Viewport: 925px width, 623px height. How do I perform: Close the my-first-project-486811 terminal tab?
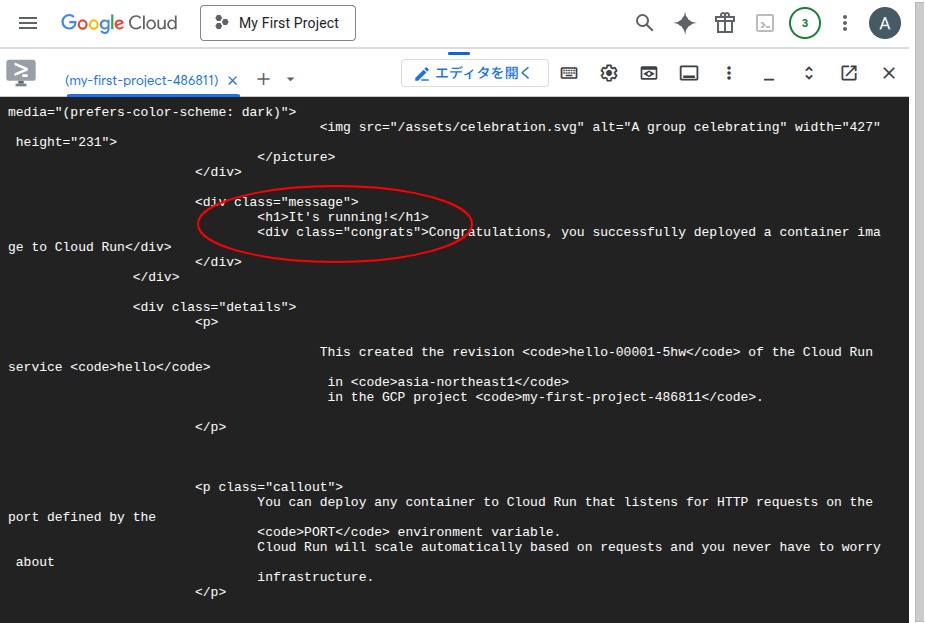tap(233, 80)
